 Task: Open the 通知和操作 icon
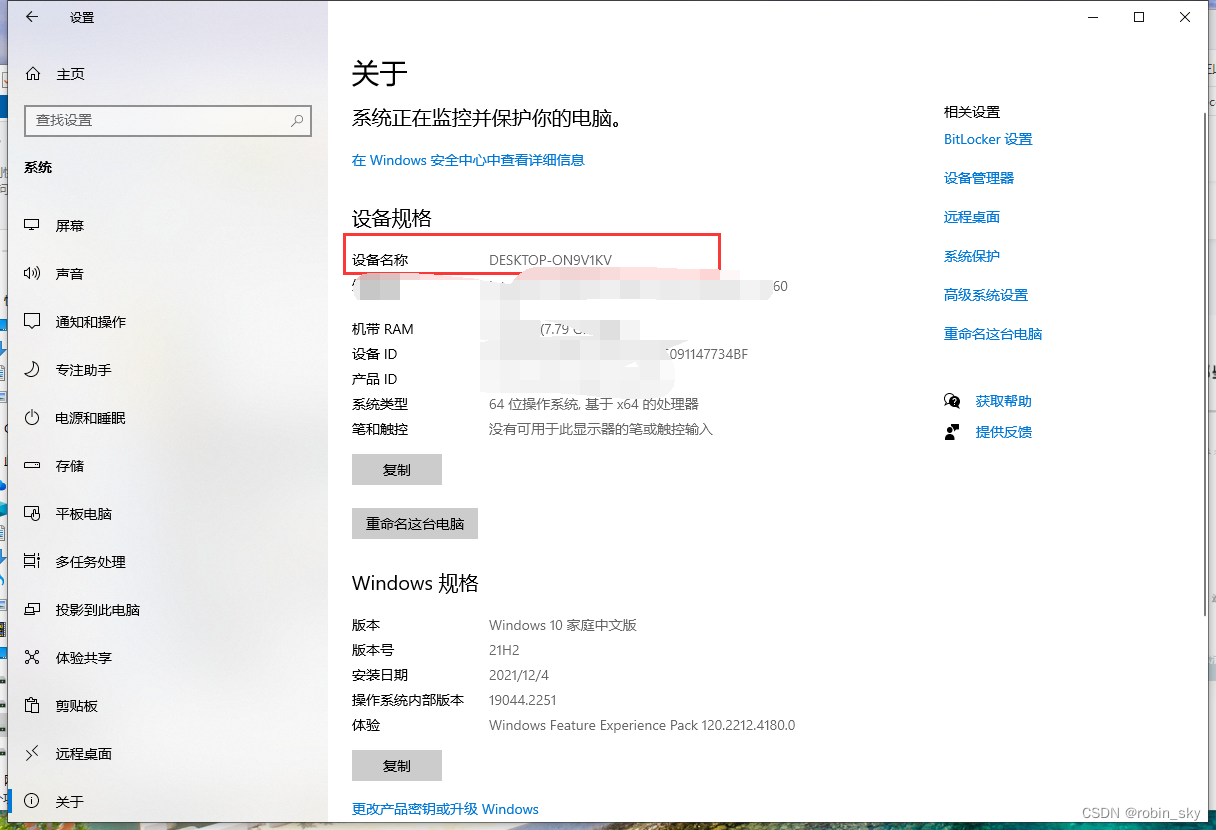pos(33,322)
